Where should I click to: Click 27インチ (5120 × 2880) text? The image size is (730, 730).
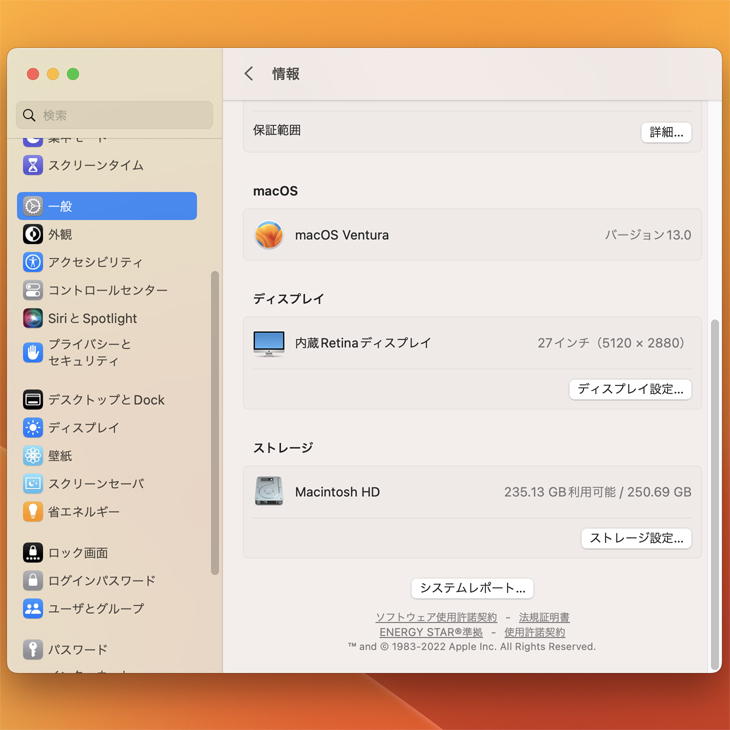click(x=612, y=343)
